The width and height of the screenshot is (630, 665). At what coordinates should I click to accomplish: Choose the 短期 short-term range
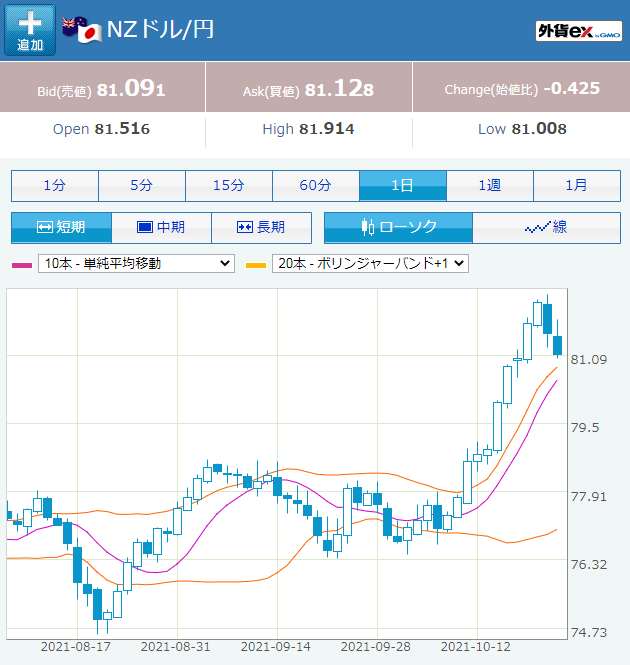click(x=62, y=228)
